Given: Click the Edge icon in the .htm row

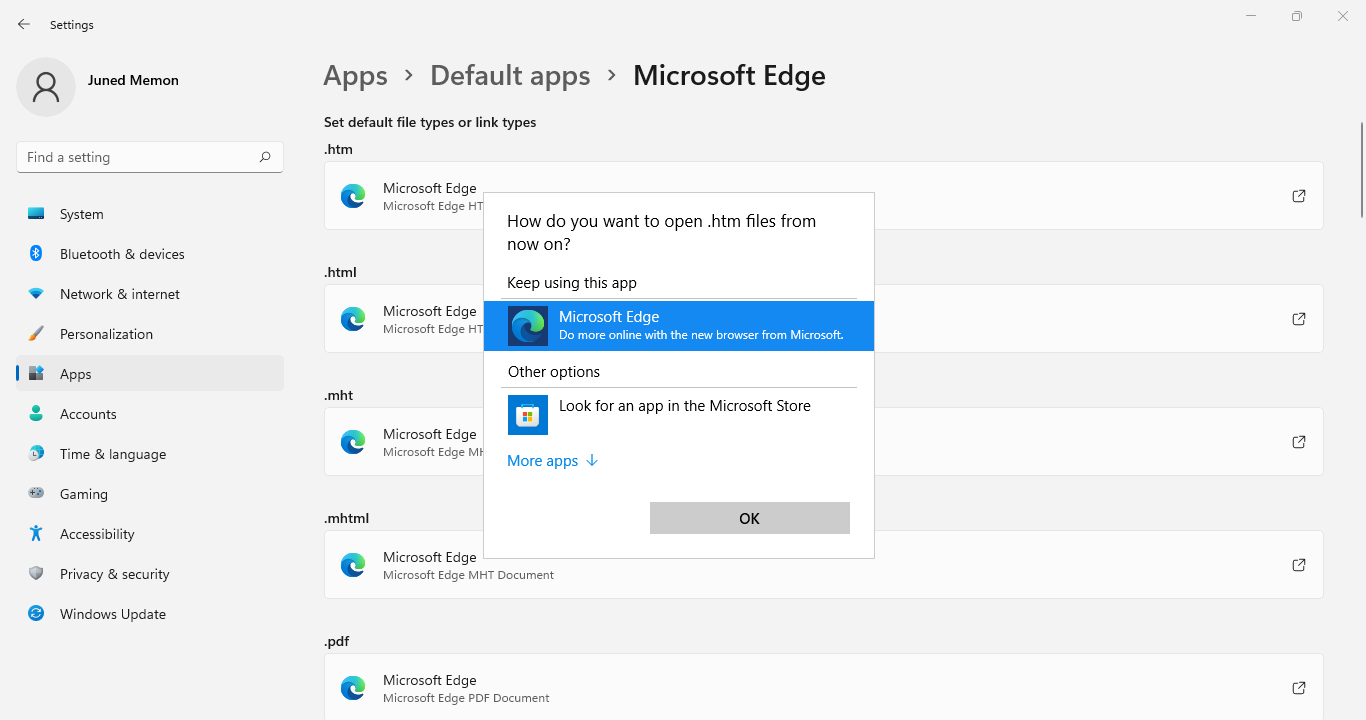Looking at the screenshot, I should point(353,196).
